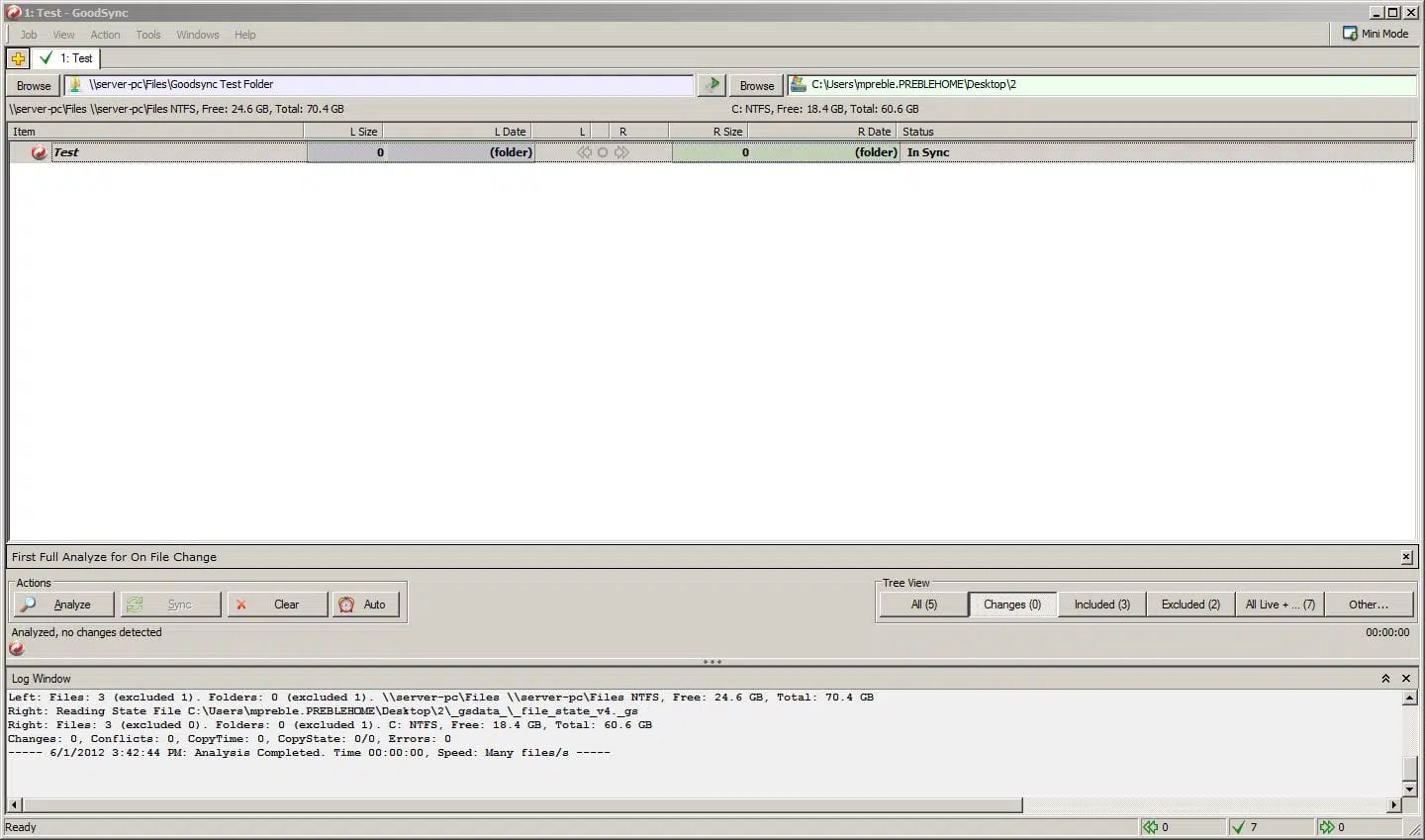Click the right folder path field
Viewport: 1425px width, 840px height.
[1102, 85]
